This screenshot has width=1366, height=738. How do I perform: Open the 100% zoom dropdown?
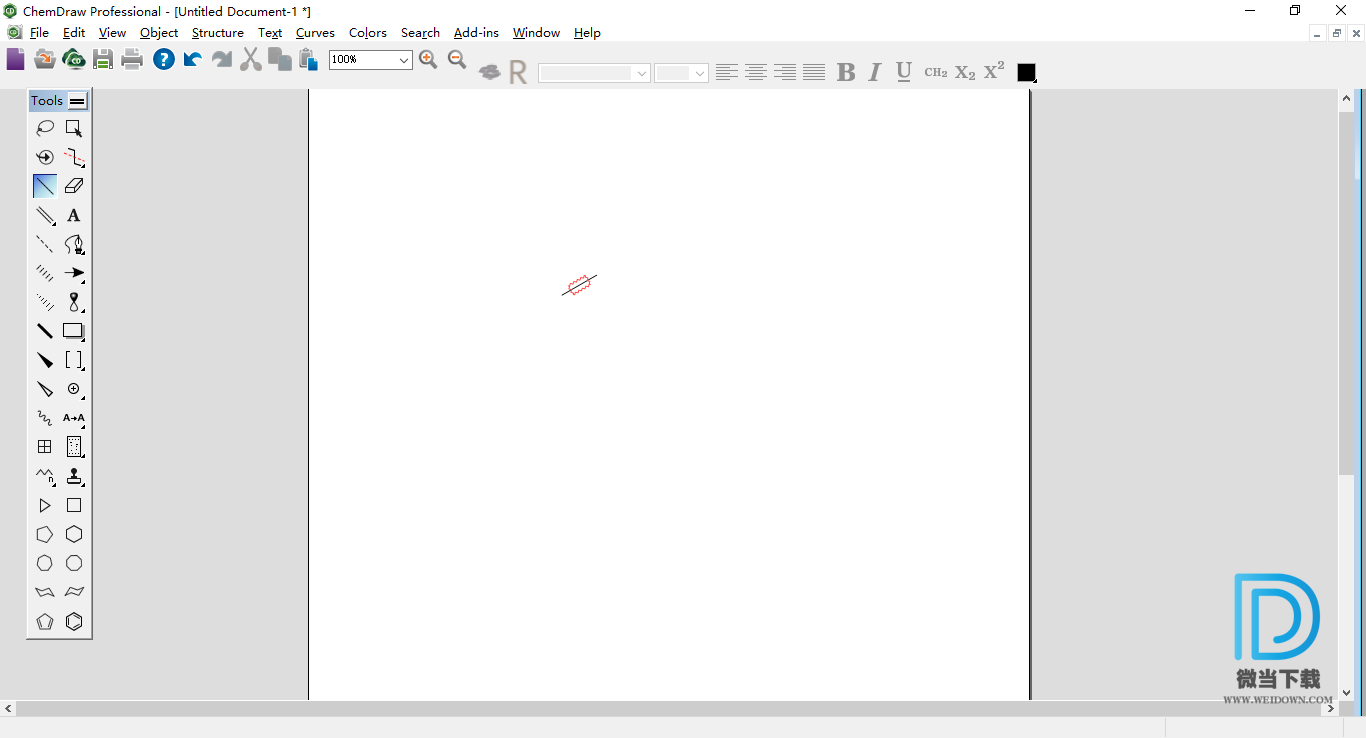pyautogui.click(x=404, y=60)
